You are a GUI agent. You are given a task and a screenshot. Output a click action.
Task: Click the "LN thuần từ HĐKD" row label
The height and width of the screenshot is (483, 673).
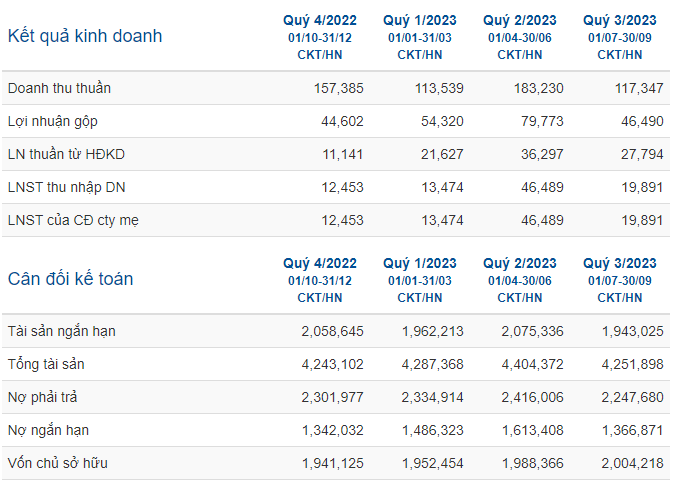pyautogui.click(x=66, y=154)
